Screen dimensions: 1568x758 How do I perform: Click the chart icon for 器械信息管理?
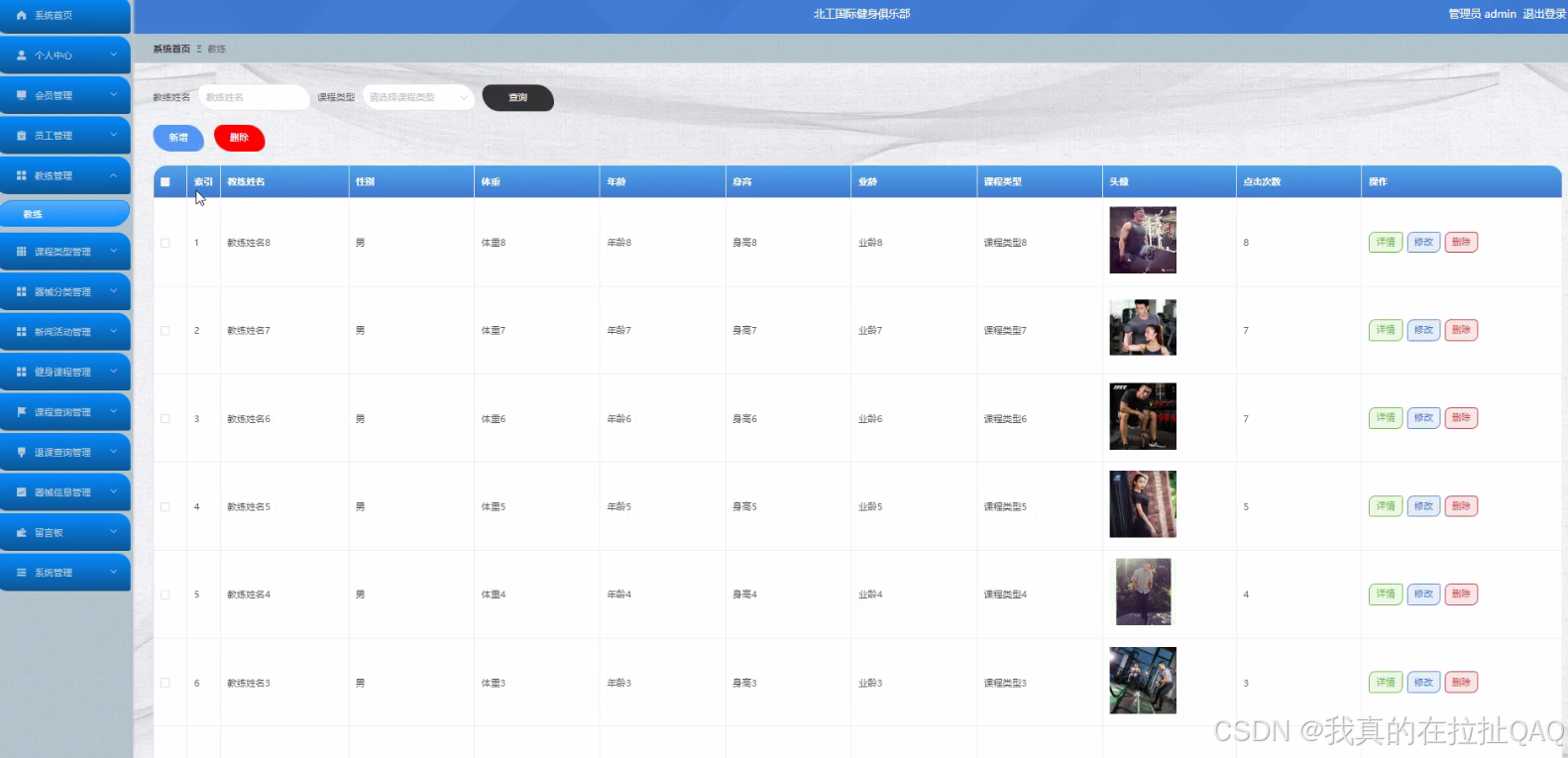point(22,492)
